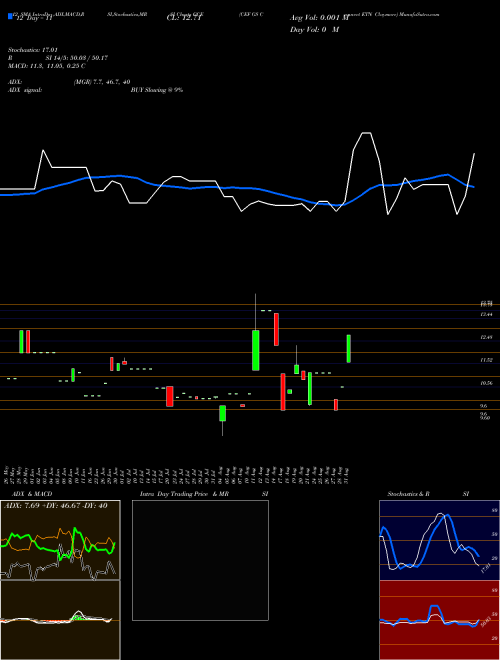
Task: Click the green candle with long lower wick
Action: point(222,413)
